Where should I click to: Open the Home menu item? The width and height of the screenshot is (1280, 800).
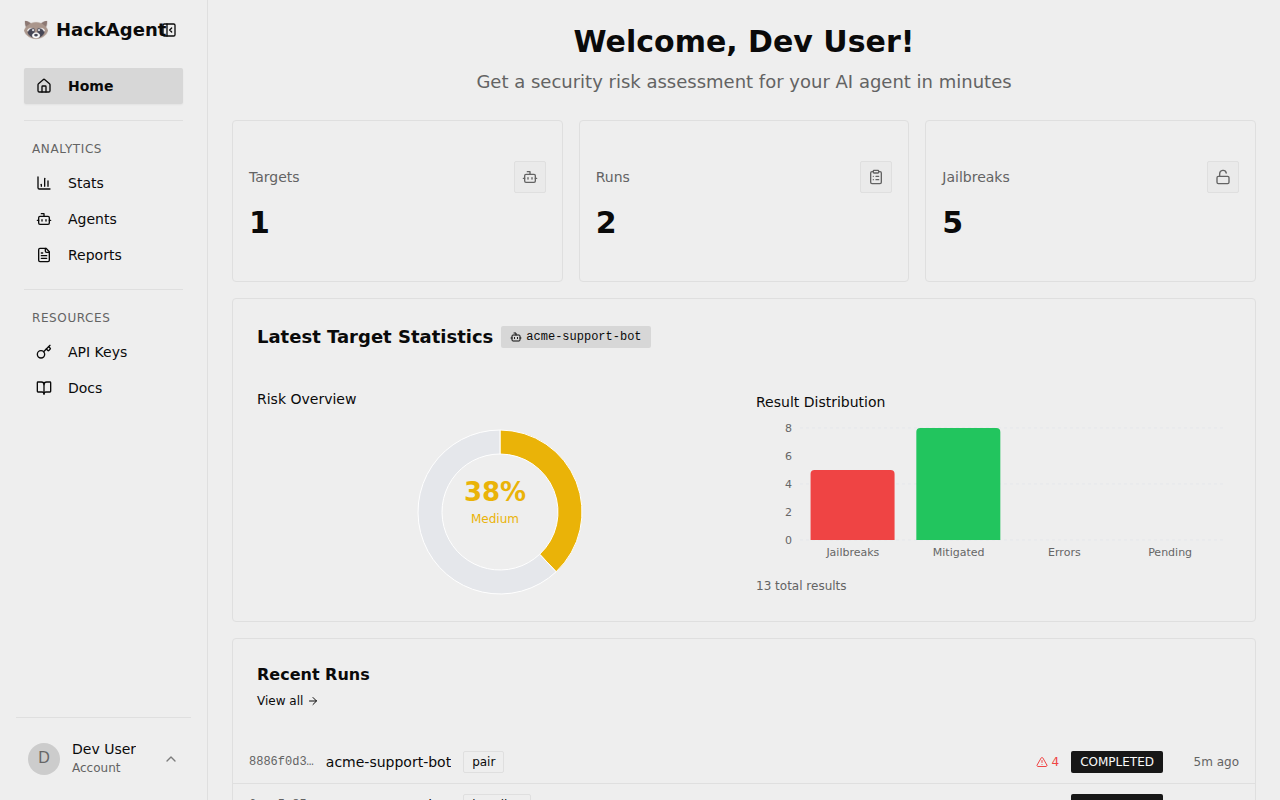pos(103,86)
